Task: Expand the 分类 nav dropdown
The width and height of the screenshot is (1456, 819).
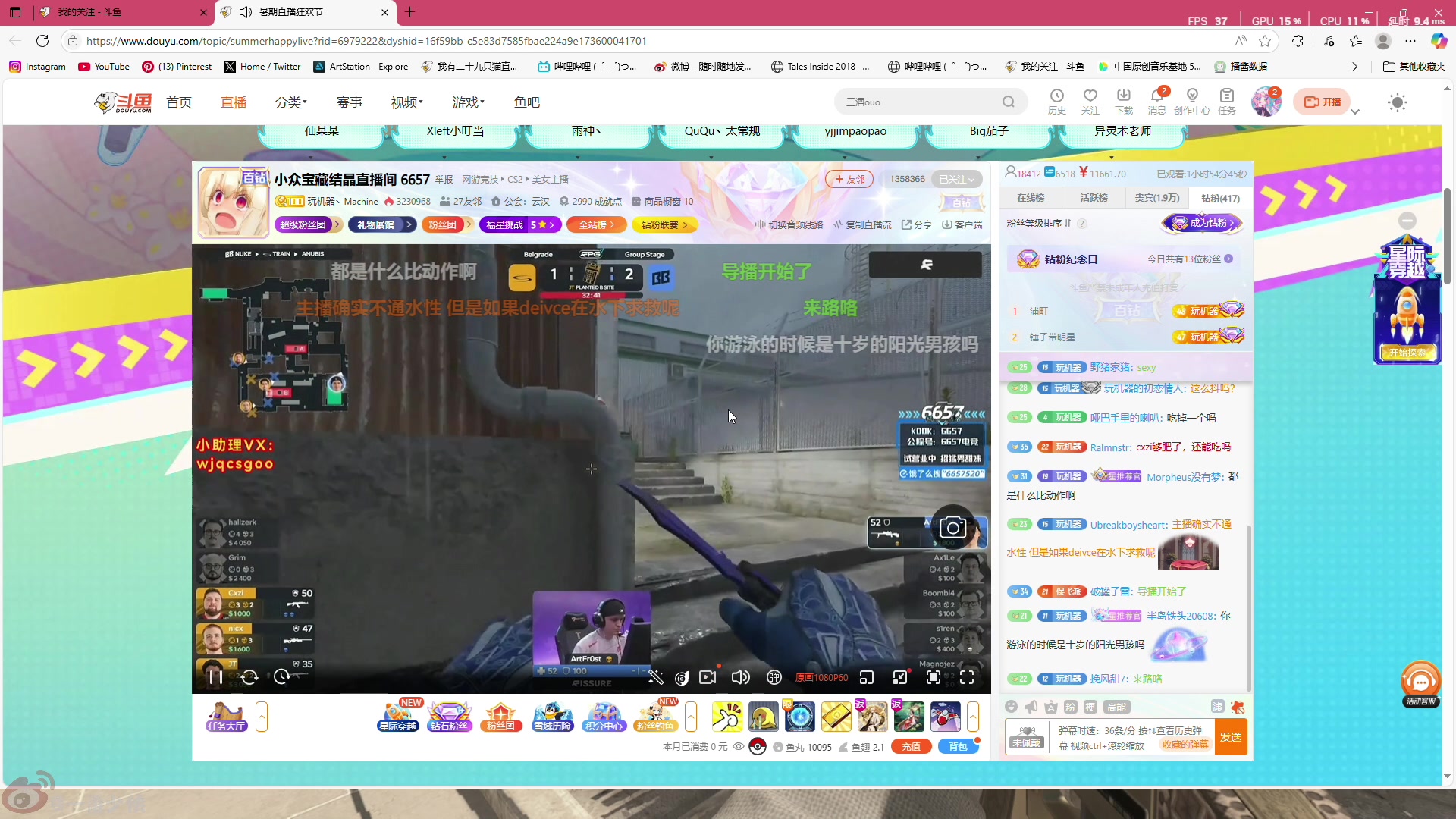Action: click(291, 102)
